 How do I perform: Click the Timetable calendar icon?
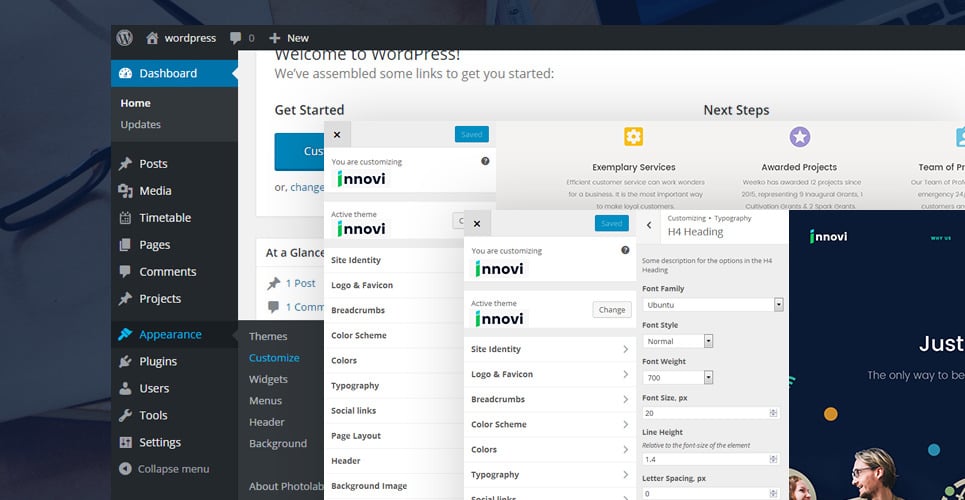(125, 218)
